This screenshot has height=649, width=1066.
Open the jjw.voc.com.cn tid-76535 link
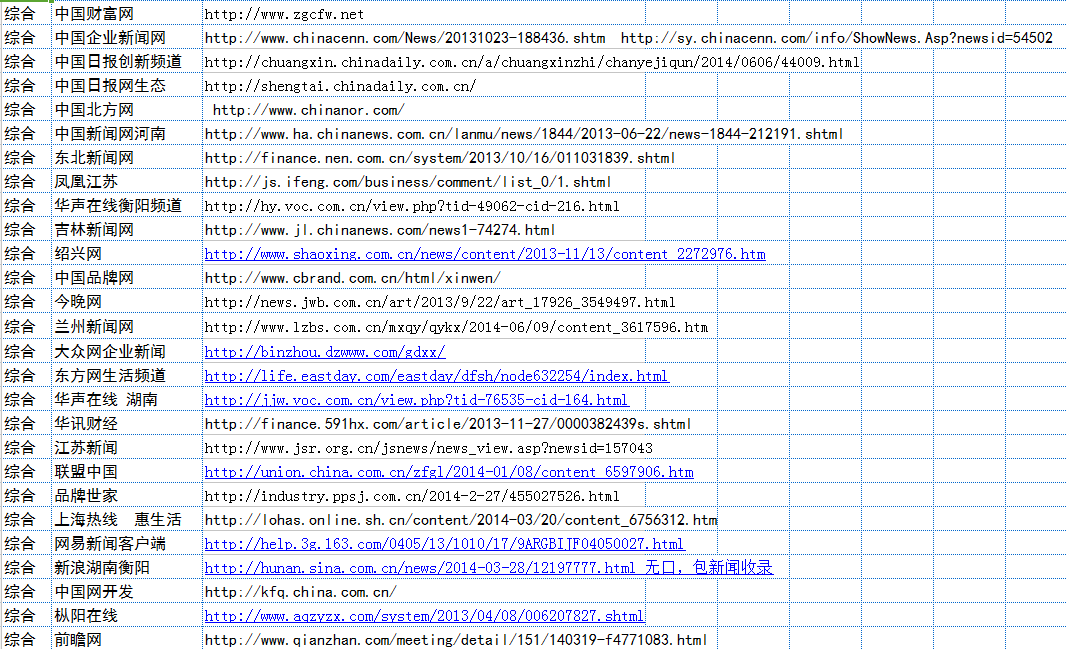click(x=417, y=400)
